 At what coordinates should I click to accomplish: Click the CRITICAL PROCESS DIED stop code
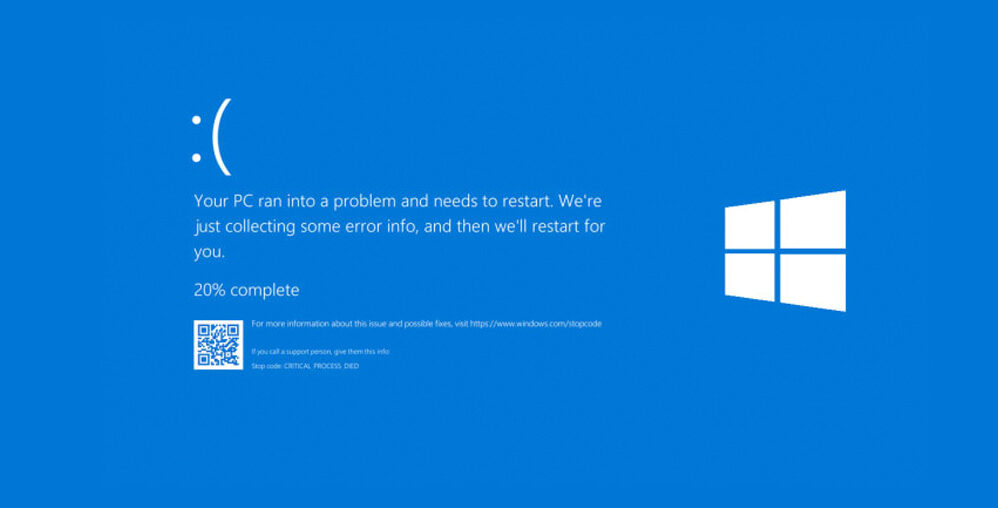coord(321,367)
